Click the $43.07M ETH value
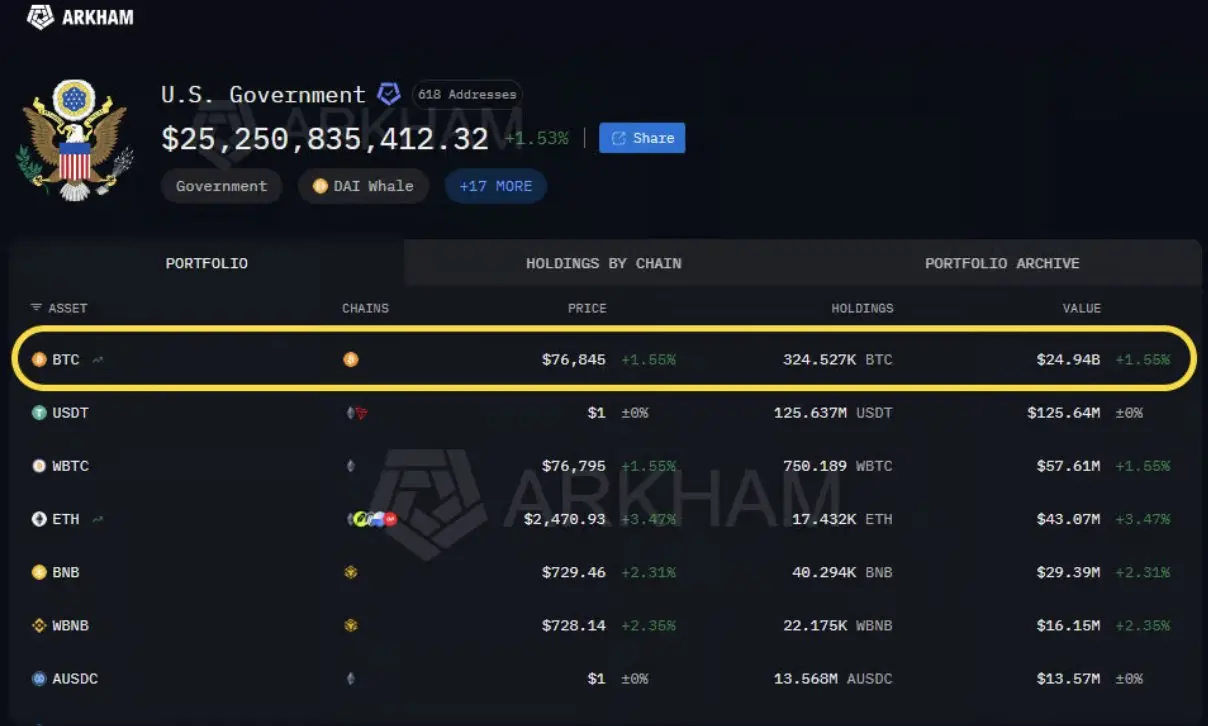 click(x=1068, y=519)
